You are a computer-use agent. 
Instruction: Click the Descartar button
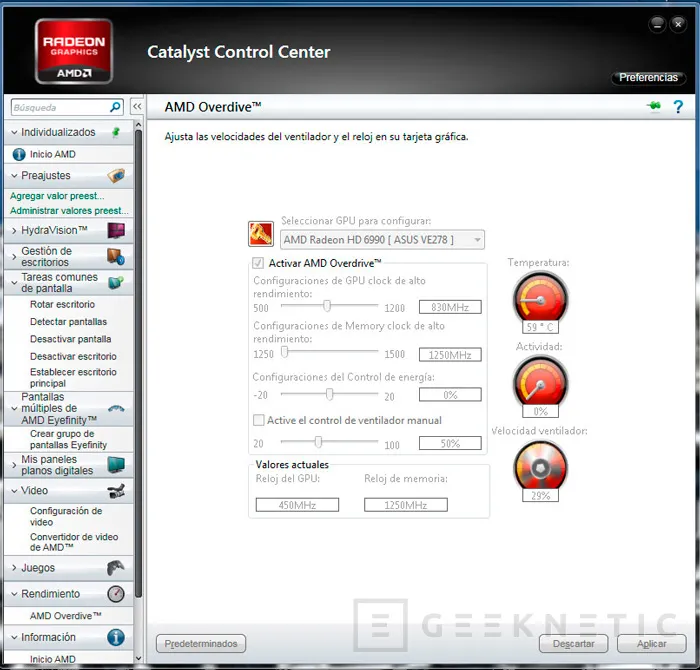pos(573,644)
